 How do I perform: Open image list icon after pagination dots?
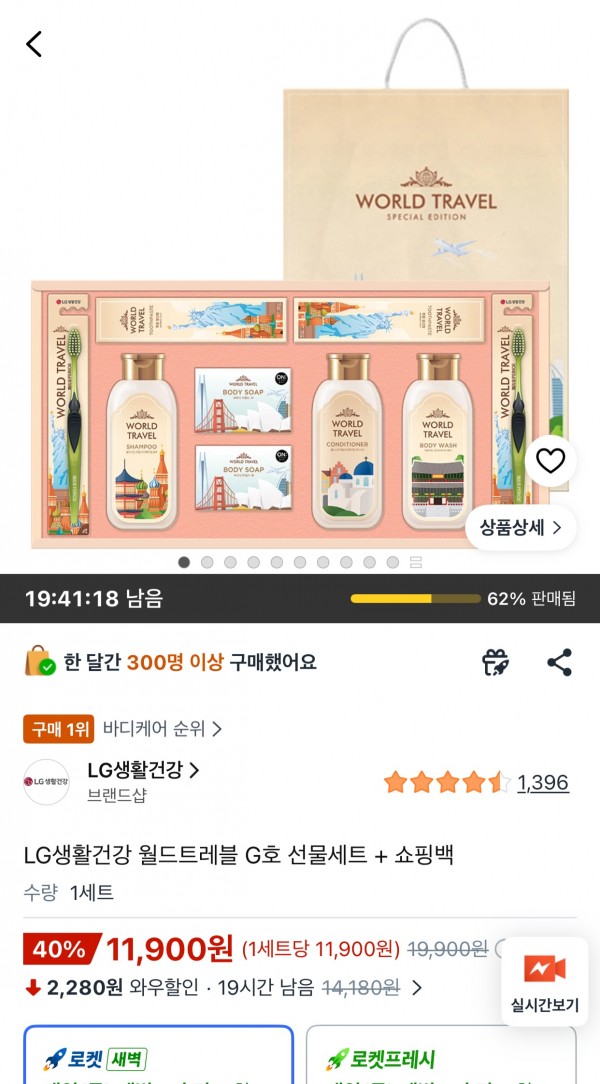tap(415, 562)
